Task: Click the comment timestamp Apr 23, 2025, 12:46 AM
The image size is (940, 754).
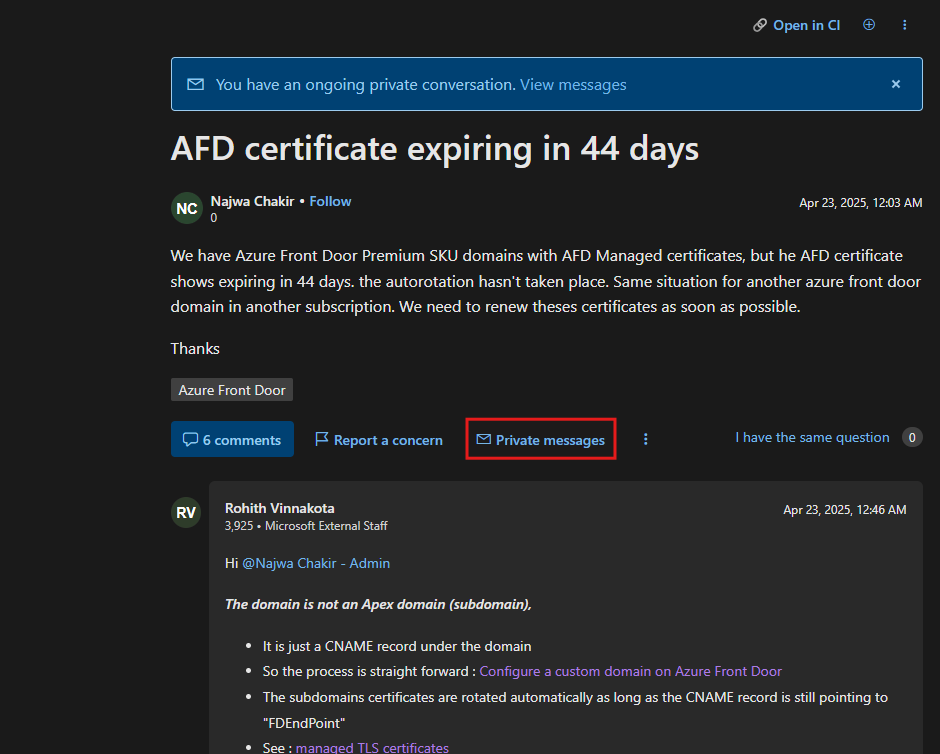Action: click(x=845, y=509)
